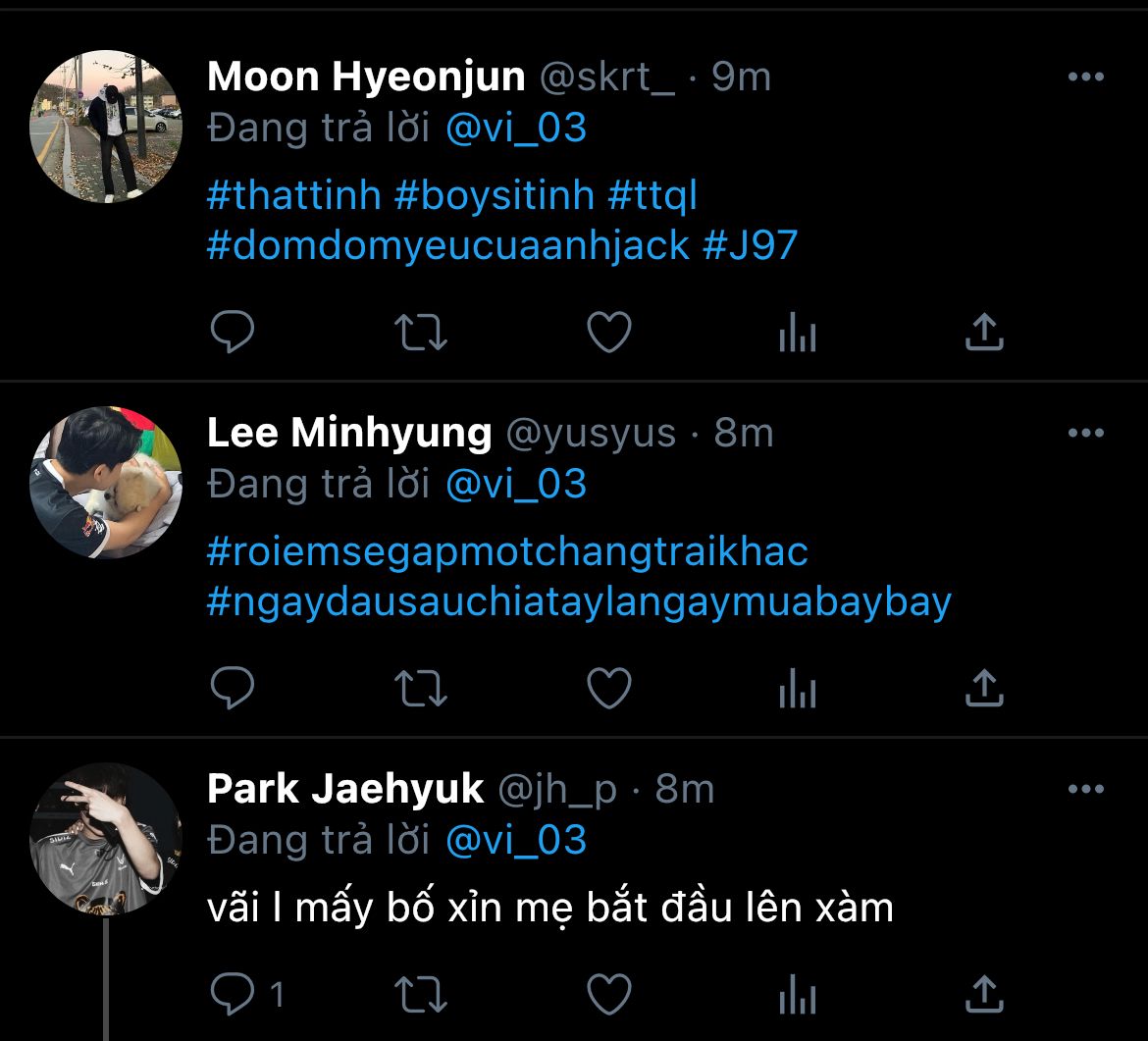The image size is (1148, 1041).
Task: Open the #roiemsegapmotchangtraikhac hashtag
Action: tap(507, 551)
